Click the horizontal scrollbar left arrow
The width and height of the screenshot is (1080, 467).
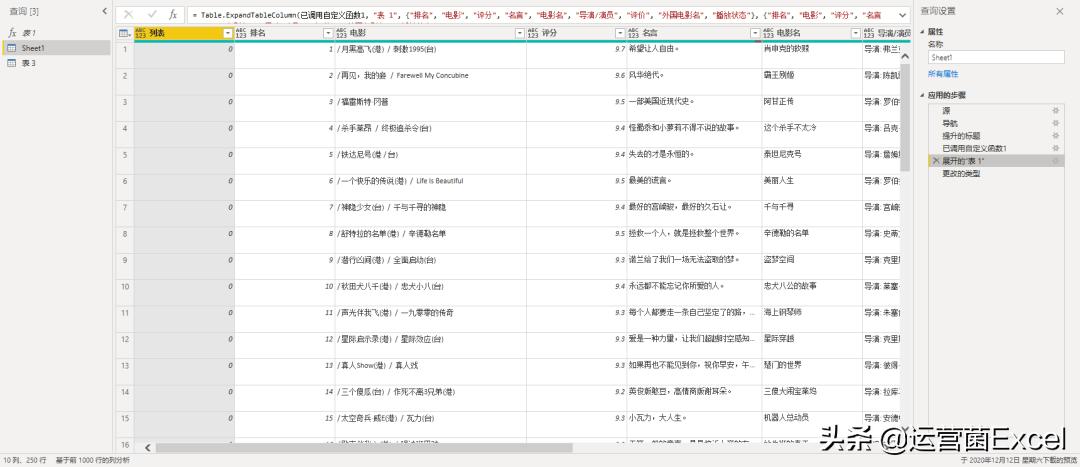pyautogui.click(x=146, y=448)
